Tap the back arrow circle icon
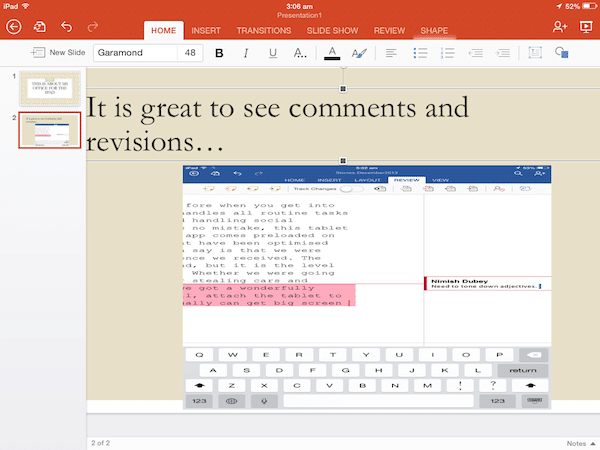 [x=14, y=27]
